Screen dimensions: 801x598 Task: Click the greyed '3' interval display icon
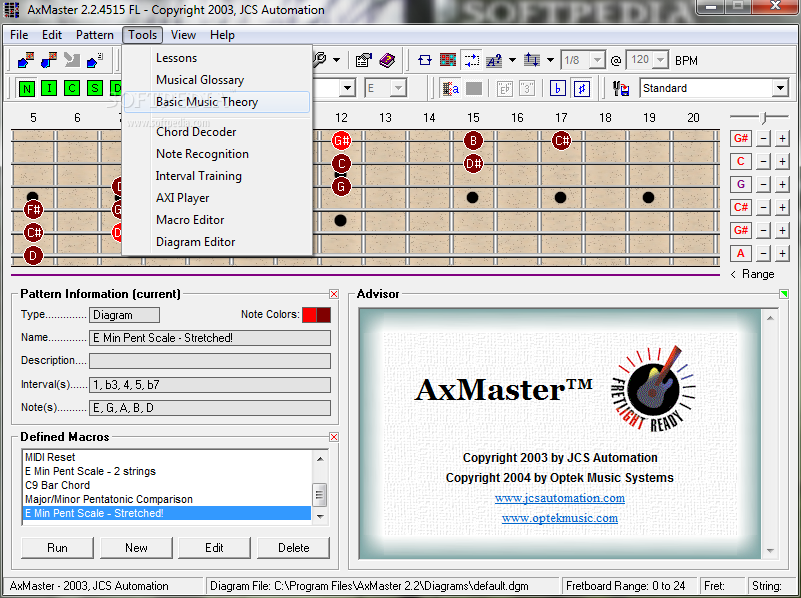coord(527,89)
